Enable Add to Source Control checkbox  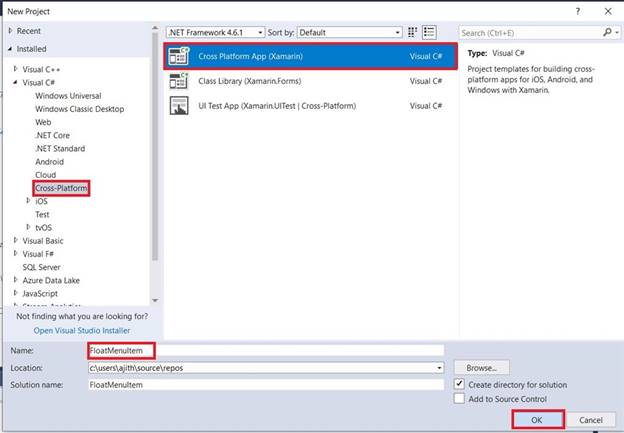(x=459, y=398)
